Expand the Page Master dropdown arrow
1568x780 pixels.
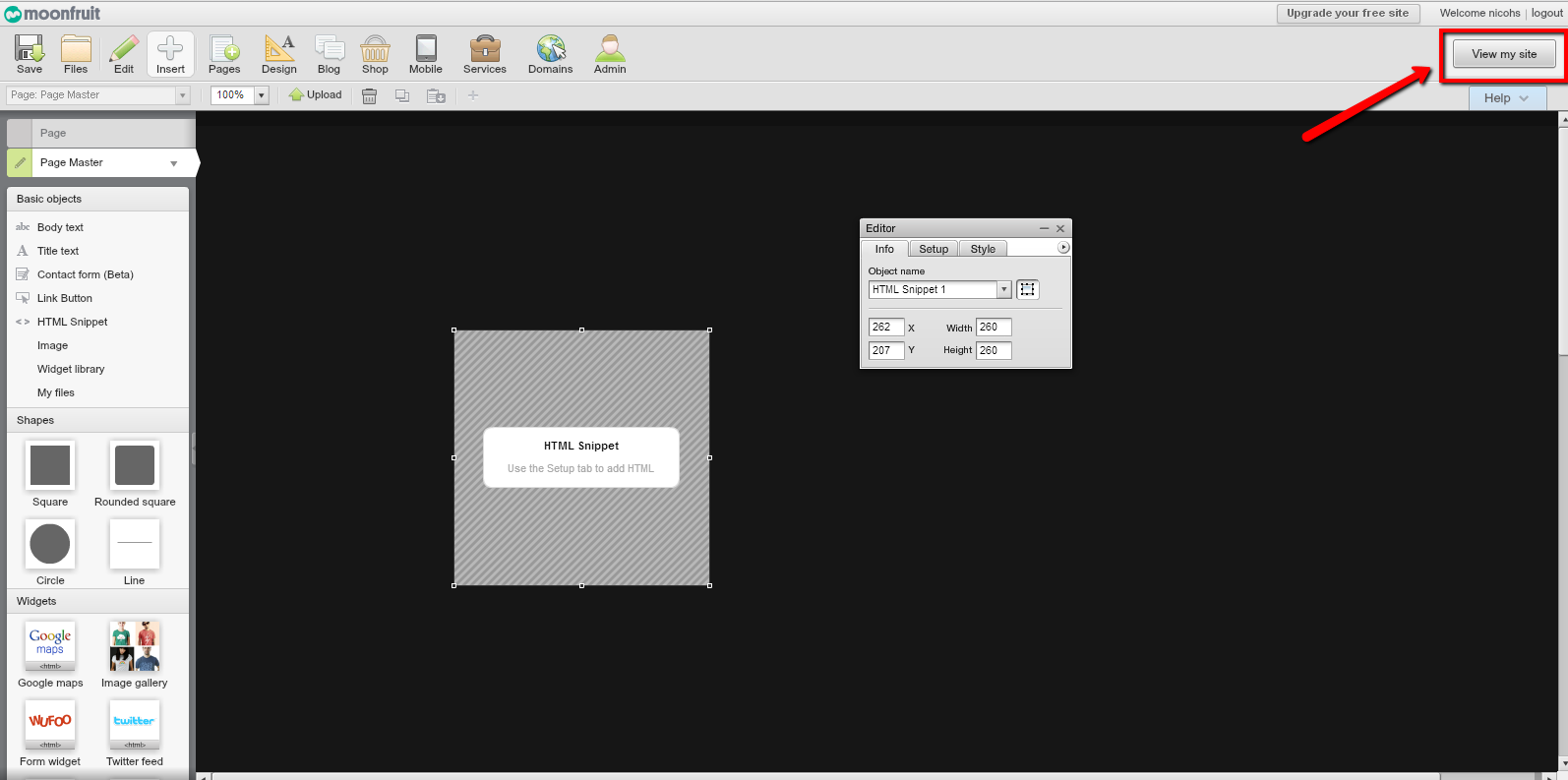tap(174, 163)
